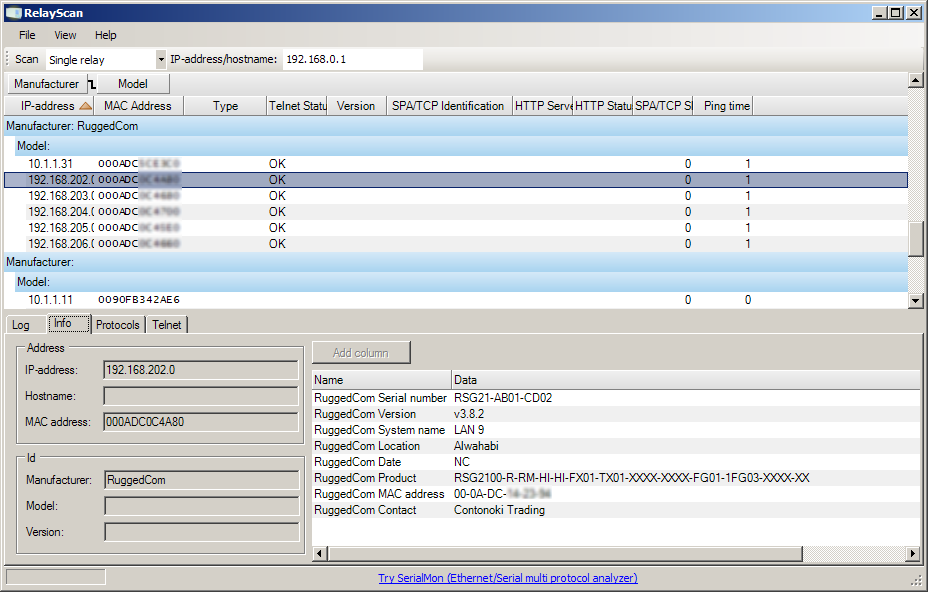Click device list scroll down arrow
The width and height of the screenshot is (928, 592).
[x=916, y=301]
